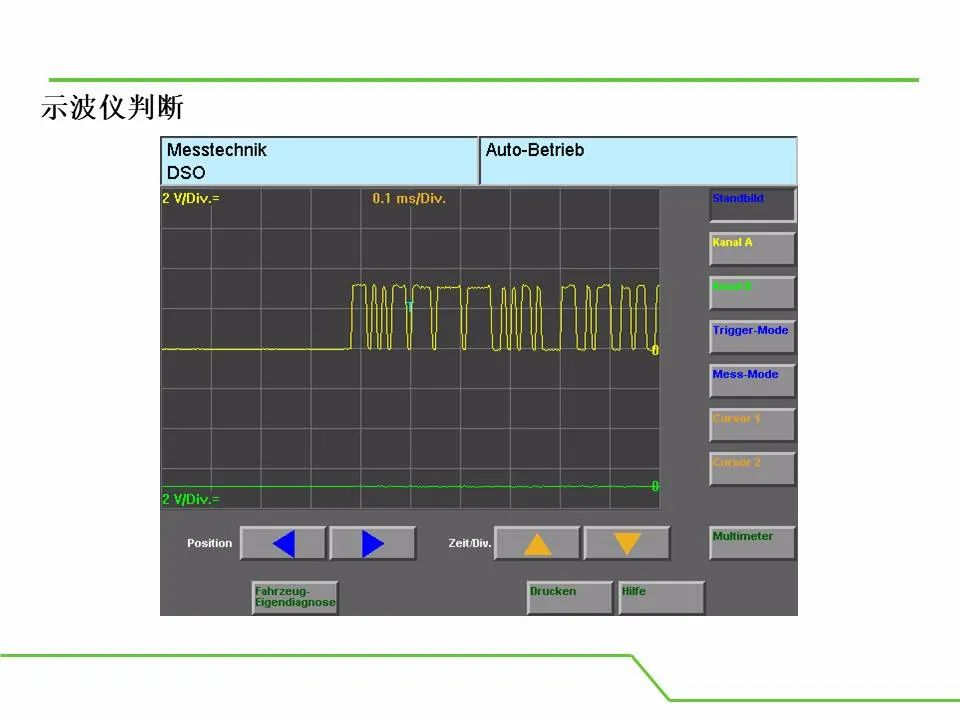Click the Standbild freeze-frame button
960x720 pixels.
752,205
